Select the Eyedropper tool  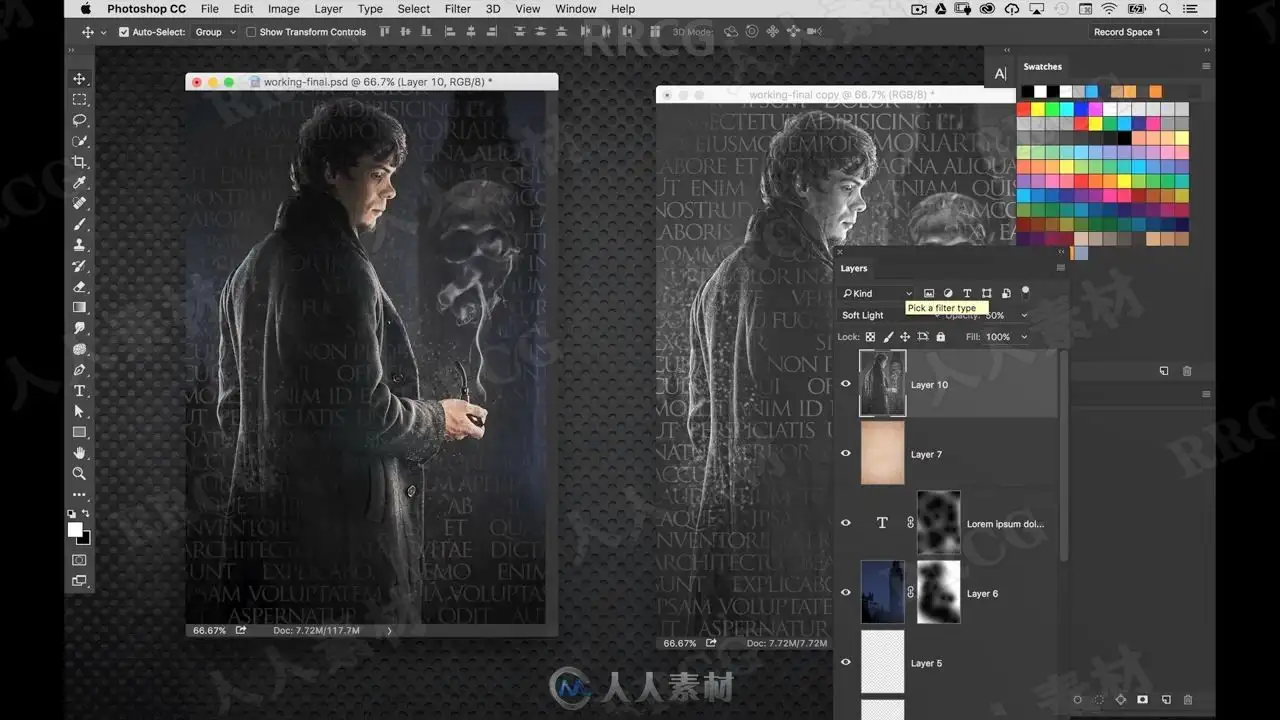coord(80,183)
